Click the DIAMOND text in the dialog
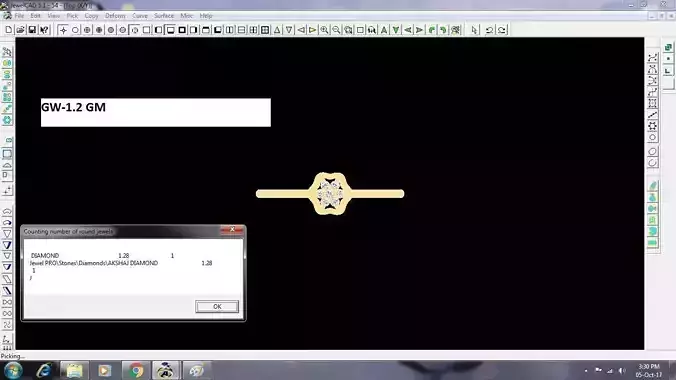The width and height of the screenshot is (676, 380). tap(45, 255)
